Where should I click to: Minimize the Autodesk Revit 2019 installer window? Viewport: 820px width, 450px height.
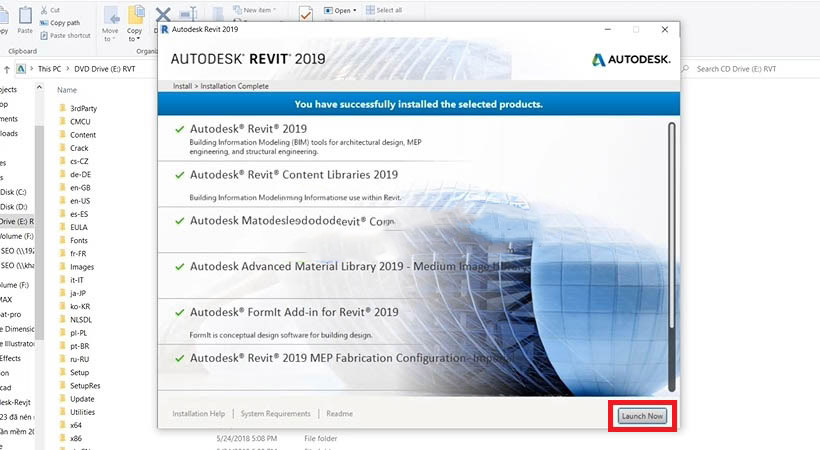[608, 29]
